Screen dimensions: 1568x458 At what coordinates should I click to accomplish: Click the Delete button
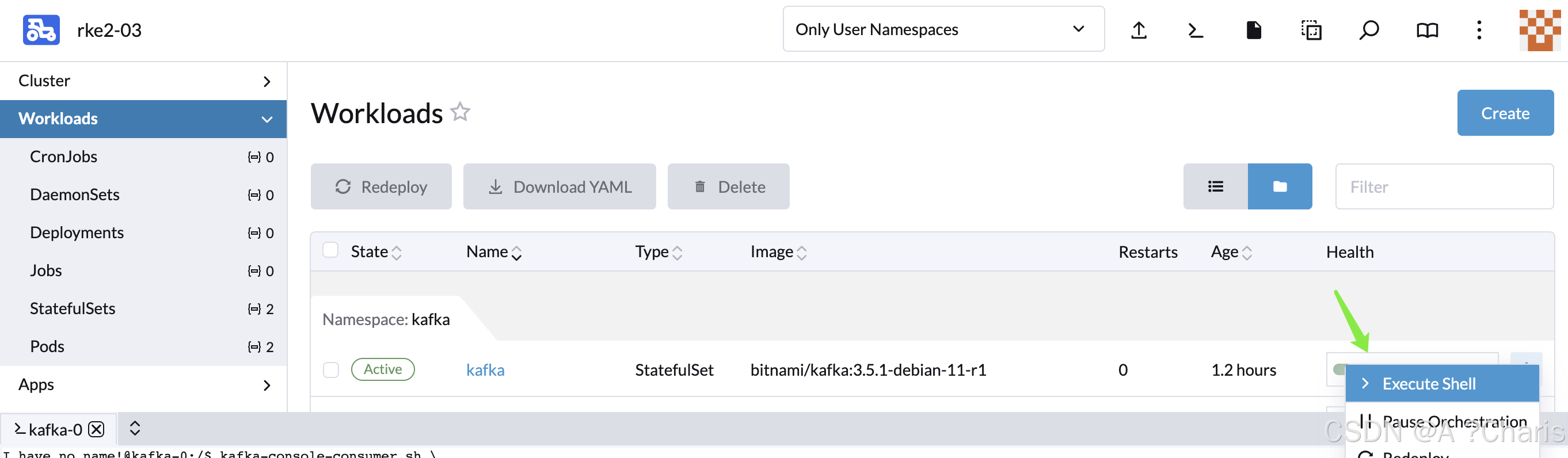click(x=728, y=187)
